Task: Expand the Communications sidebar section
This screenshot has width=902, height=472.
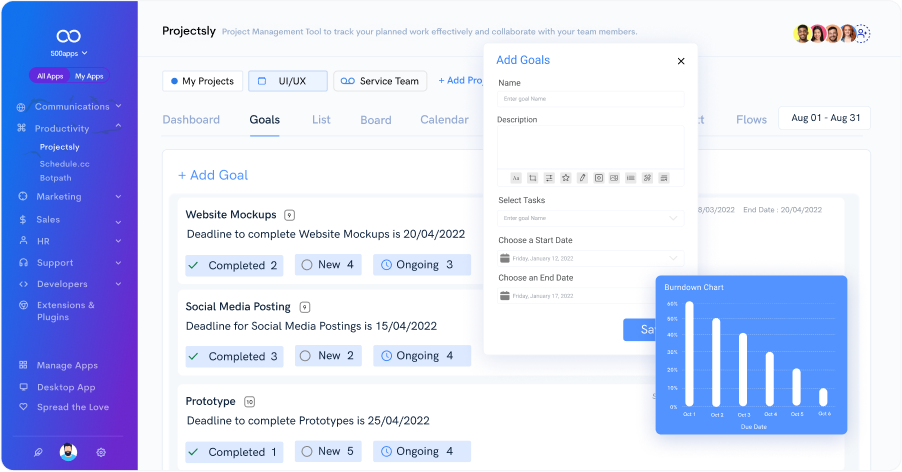Action: (70, 106)
